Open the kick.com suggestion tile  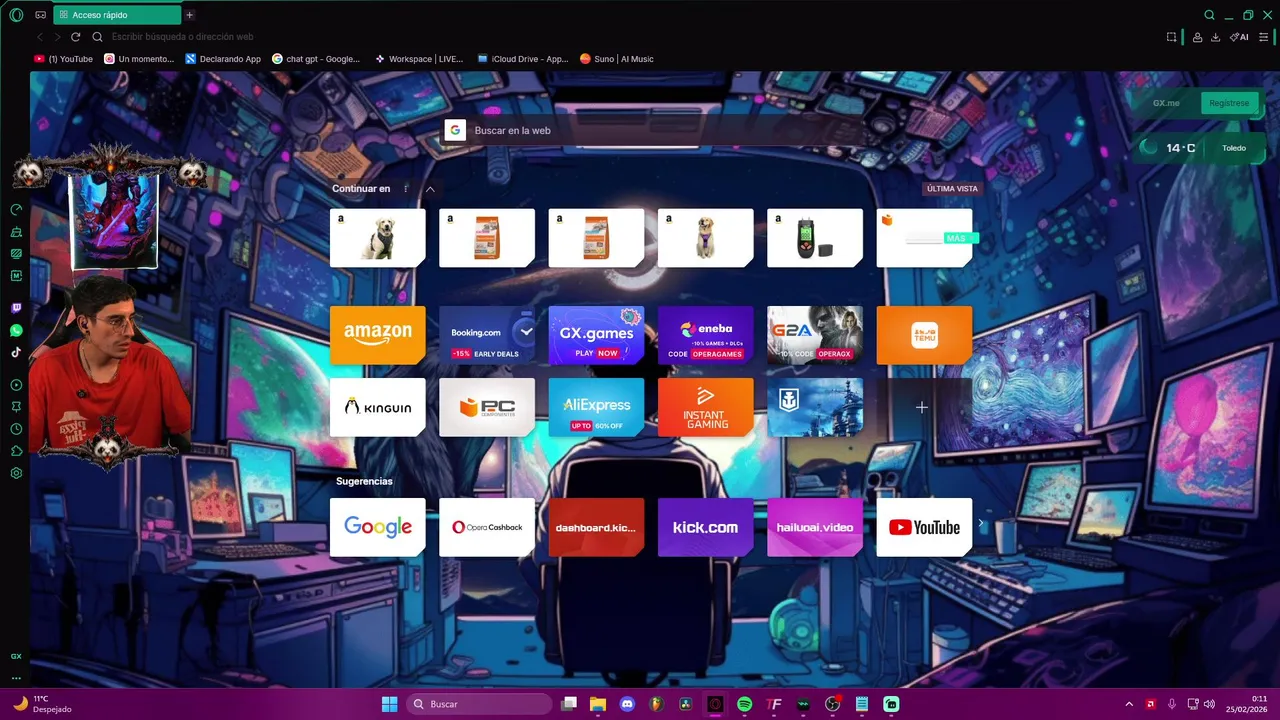[x=706, y=527]
